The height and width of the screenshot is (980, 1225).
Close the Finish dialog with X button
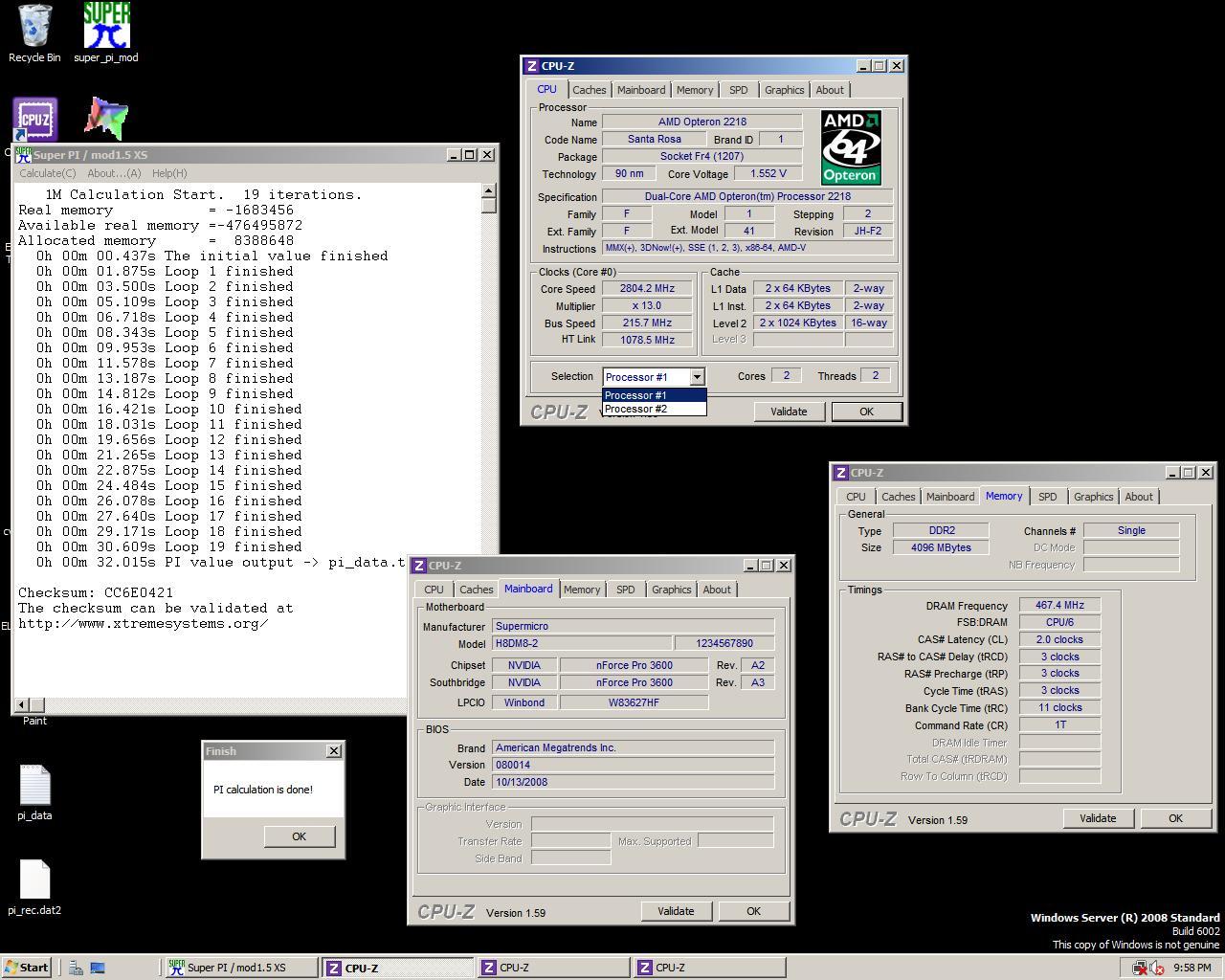click(x=334, y=751)
